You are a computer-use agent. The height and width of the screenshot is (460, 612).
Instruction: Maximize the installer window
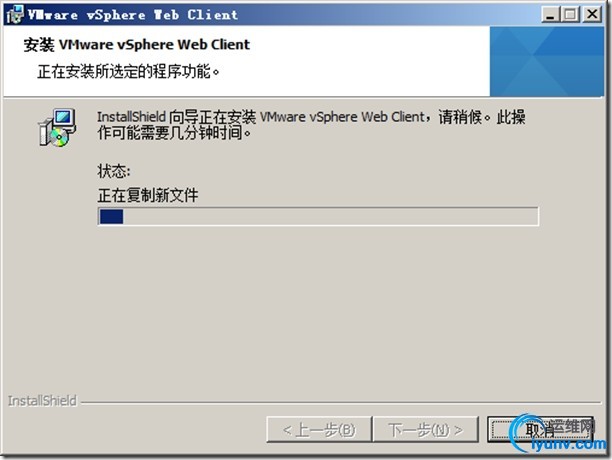click(x=571, y=14)
